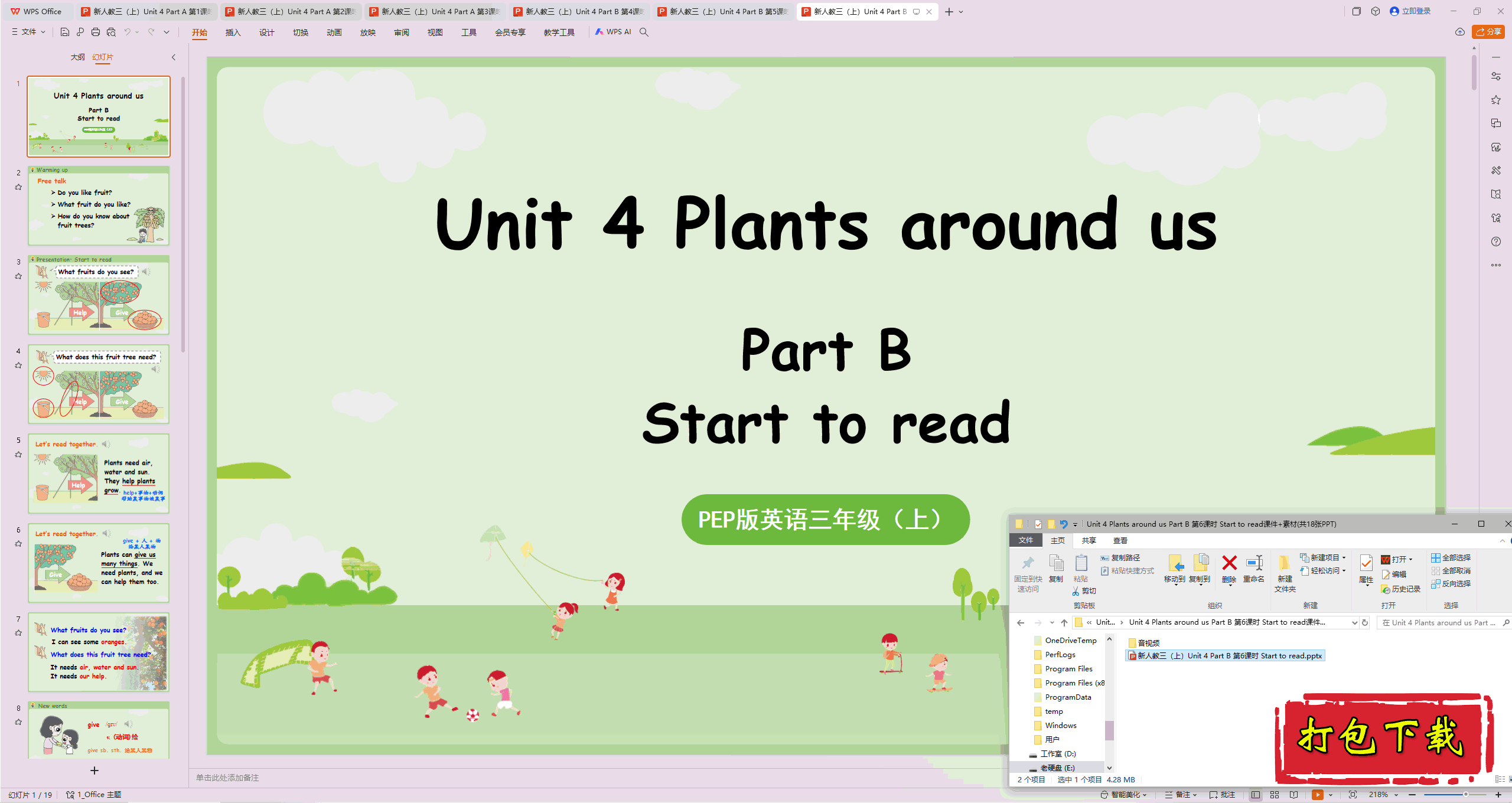Click Explorer back navigation arrow
The image size is (1512, 803).
point(1021,622)
